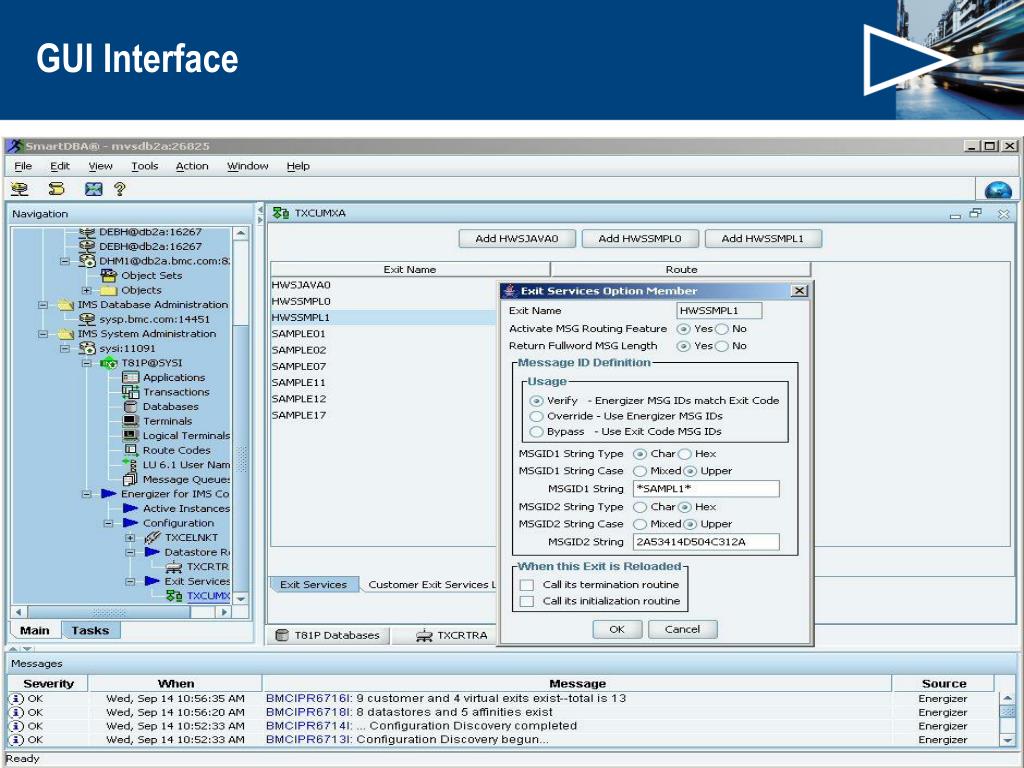This screenshot has width=1024, height=768.
Task: Click into the MSGID2 String field
Action: pos(706,542)
